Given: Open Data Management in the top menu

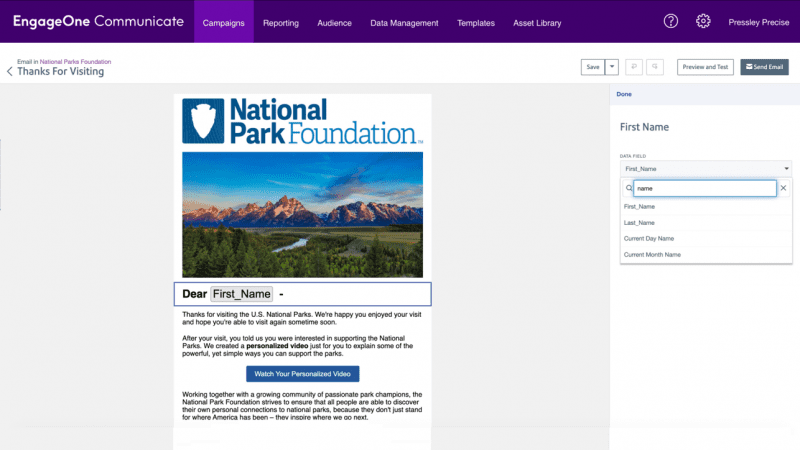Looking at the screenshot, I should pos(404,23).
